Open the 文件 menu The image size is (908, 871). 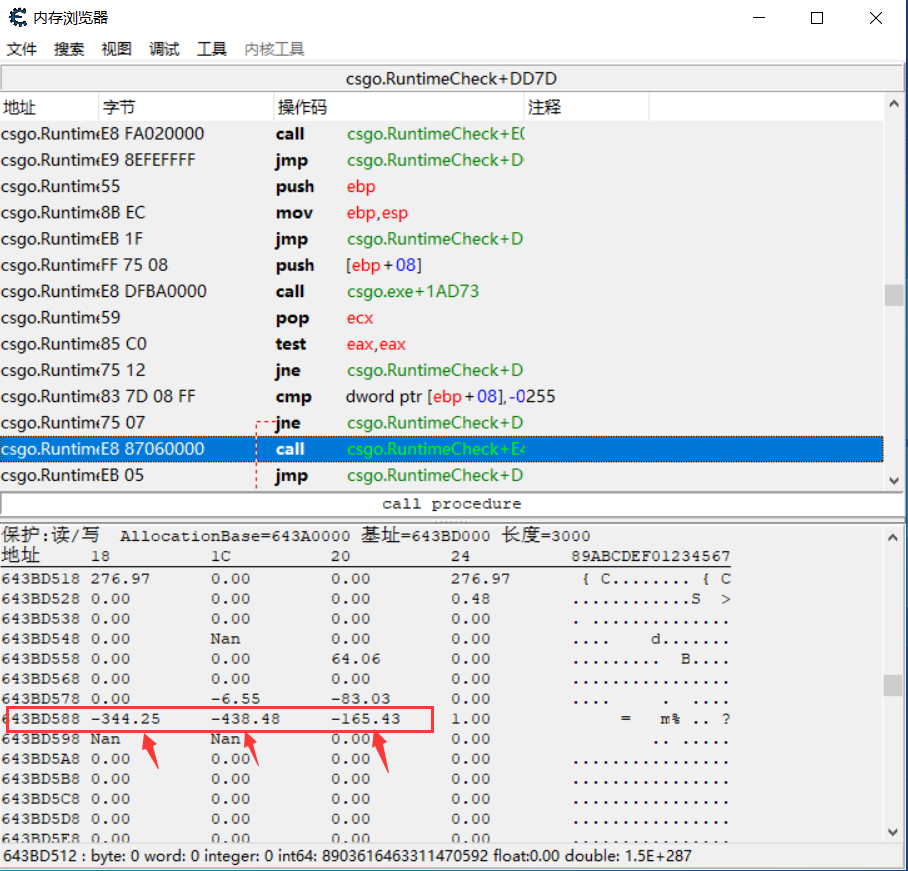[22, 49]
